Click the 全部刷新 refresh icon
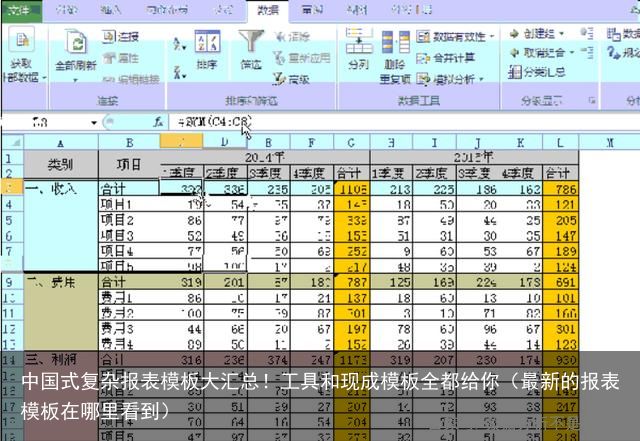Image resolution: width=640 pixels, height=441 pixels. pos(77,42)
